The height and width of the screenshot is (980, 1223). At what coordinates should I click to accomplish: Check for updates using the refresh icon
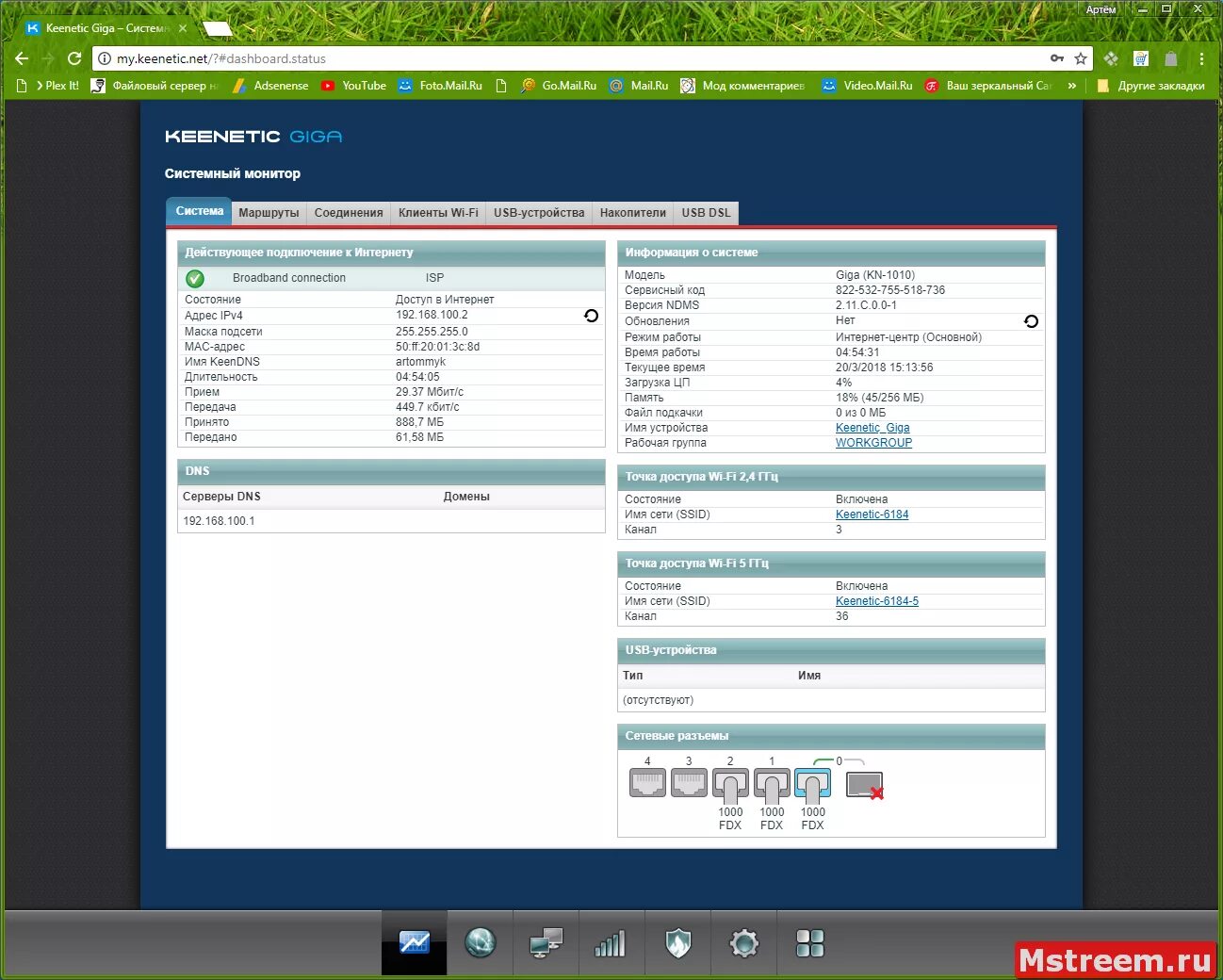pos(1031,321)
